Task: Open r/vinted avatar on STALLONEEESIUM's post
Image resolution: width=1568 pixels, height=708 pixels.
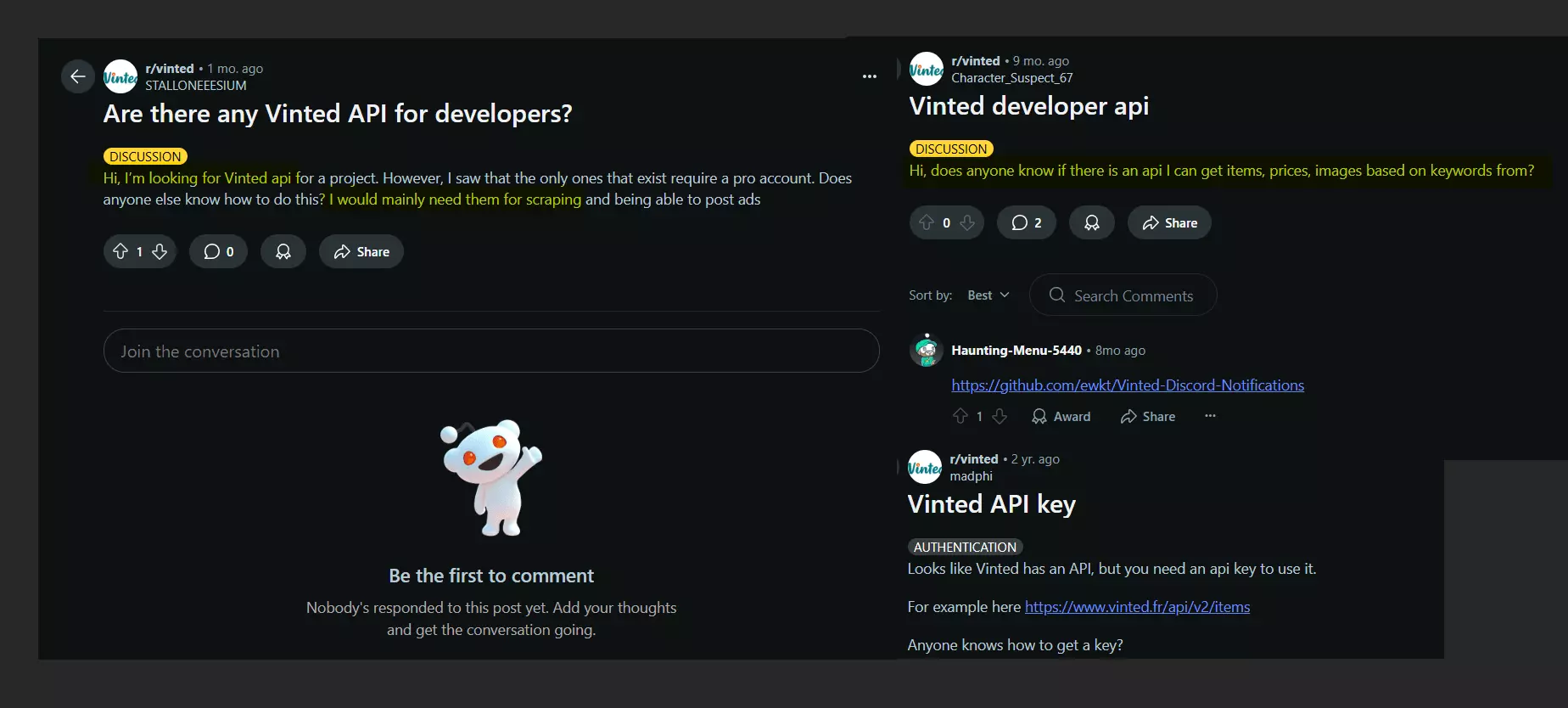Action: tap(120, 76)
